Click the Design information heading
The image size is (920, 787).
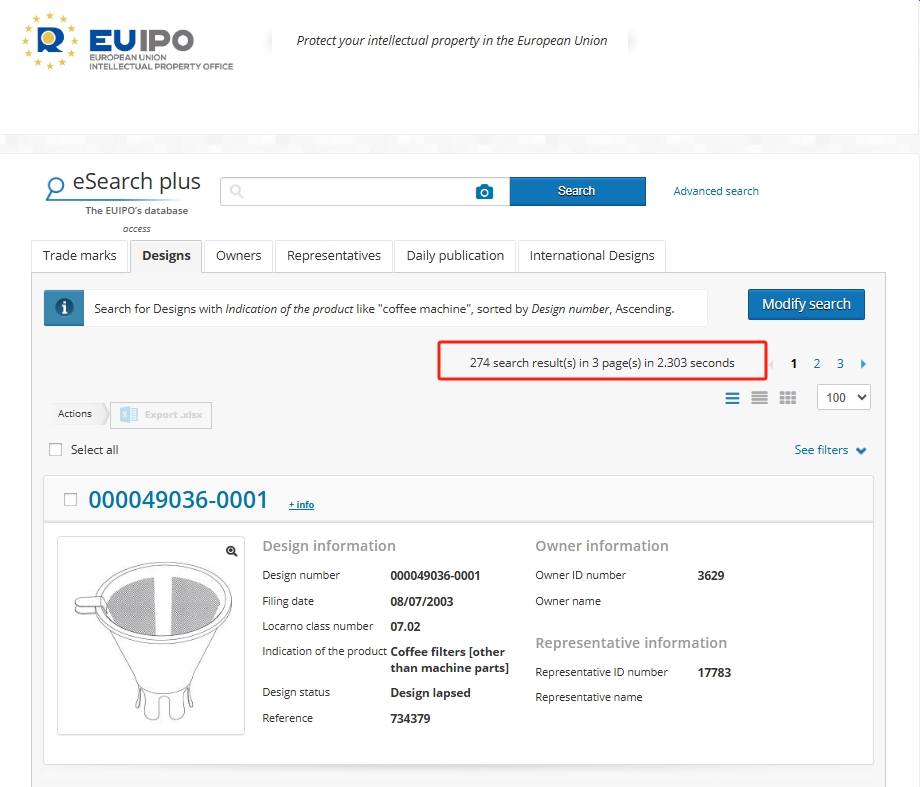tap(329, 546)
